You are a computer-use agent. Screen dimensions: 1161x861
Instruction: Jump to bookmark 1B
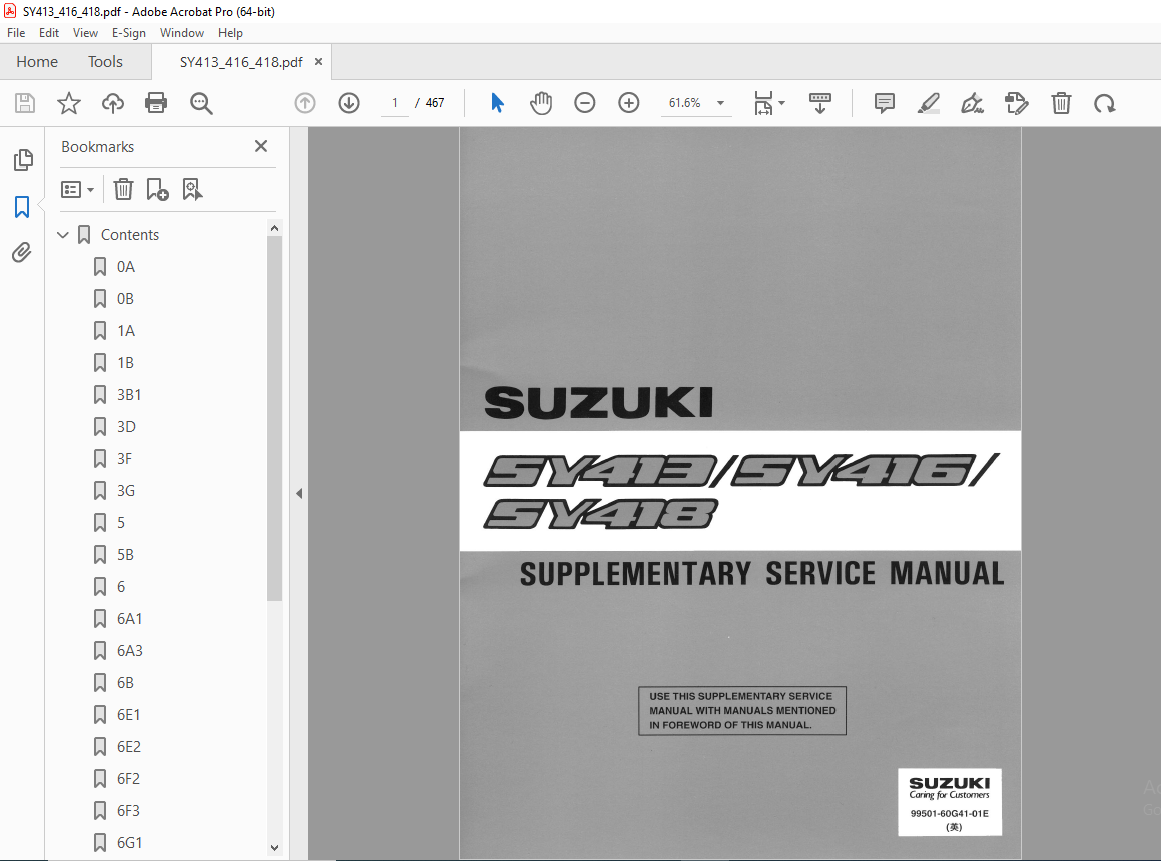pos(125,363)
